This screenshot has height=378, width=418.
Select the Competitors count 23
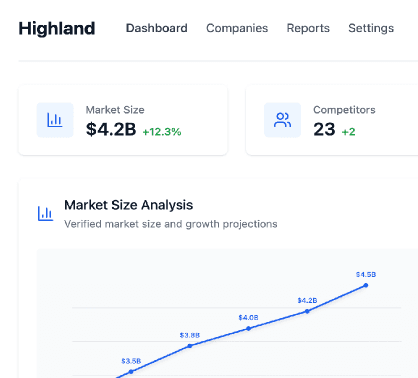tap(324, 129)
